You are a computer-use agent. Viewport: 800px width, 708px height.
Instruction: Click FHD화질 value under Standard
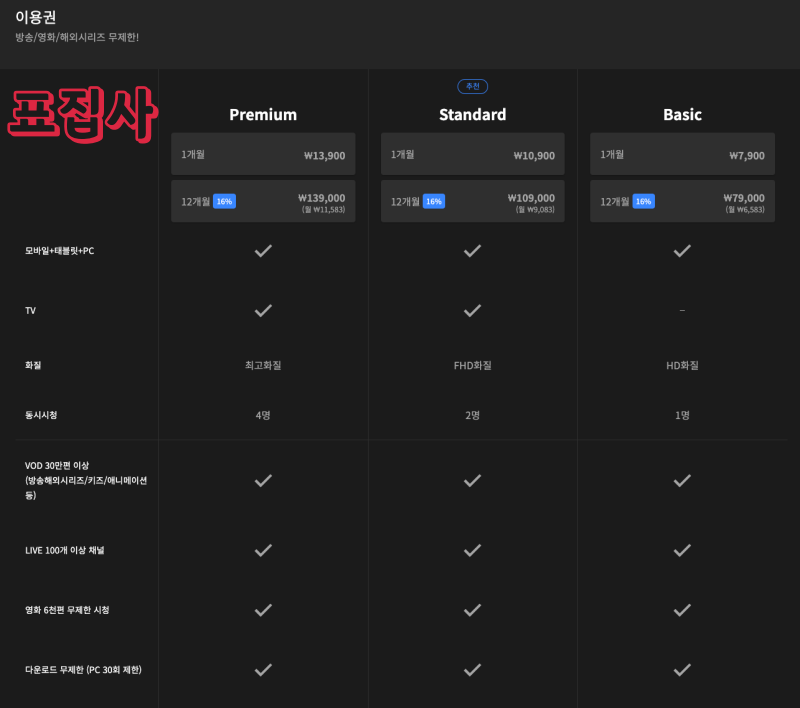[472, 365]
